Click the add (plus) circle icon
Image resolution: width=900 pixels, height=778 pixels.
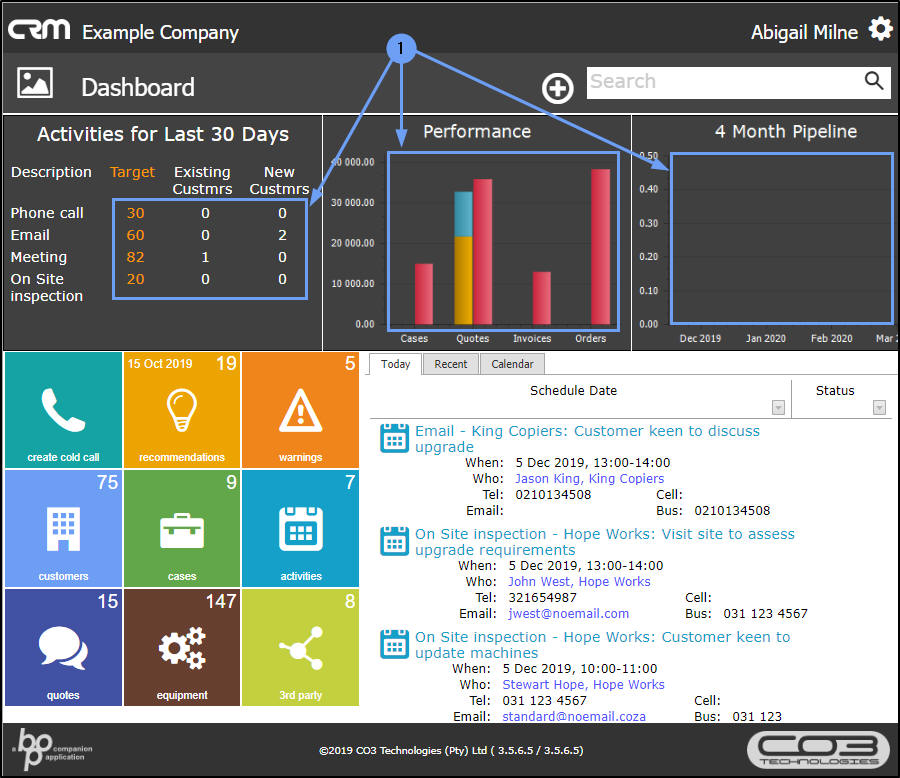point(557,88)
